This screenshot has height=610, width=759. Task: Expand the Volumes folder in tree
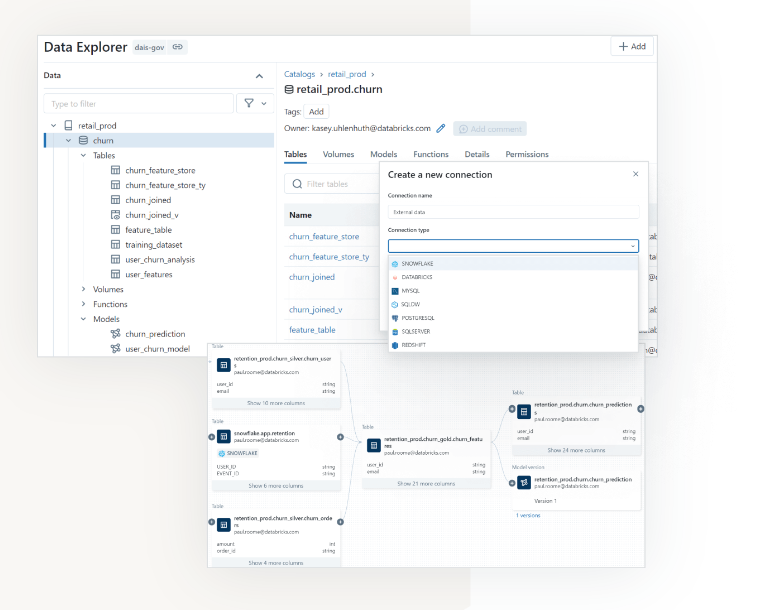coord(82,289)
